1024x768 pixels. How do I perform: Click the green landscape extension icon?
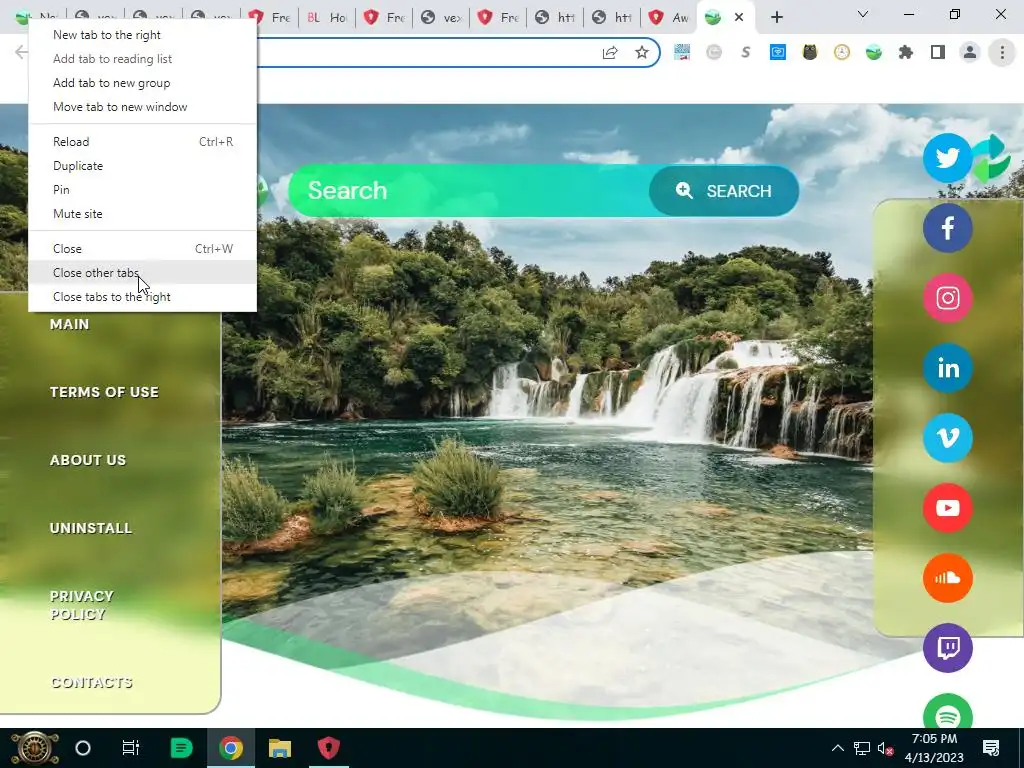874,52
